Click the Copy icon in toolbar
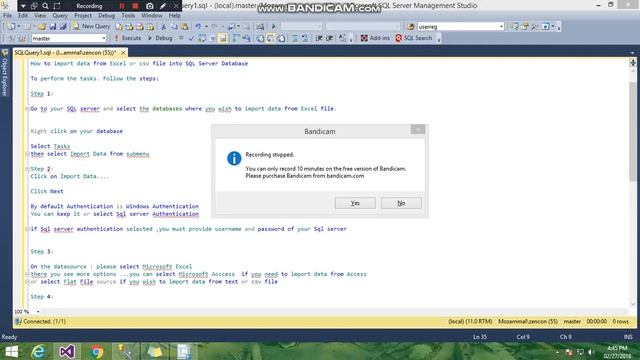Screen dimensions: 640x360 pyautogui.click(x=174, y=27)
